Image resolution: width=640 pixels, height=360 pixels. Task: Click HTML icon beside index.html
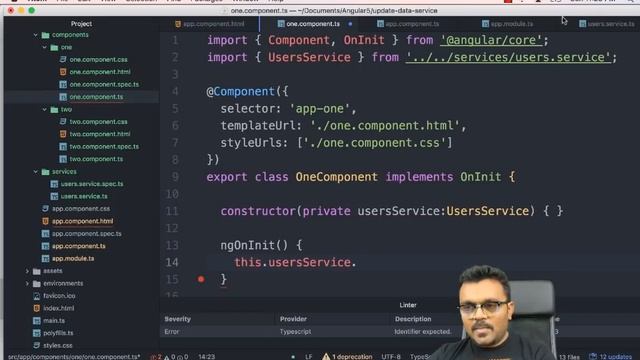pyautogui.click(x=37, y=308)
